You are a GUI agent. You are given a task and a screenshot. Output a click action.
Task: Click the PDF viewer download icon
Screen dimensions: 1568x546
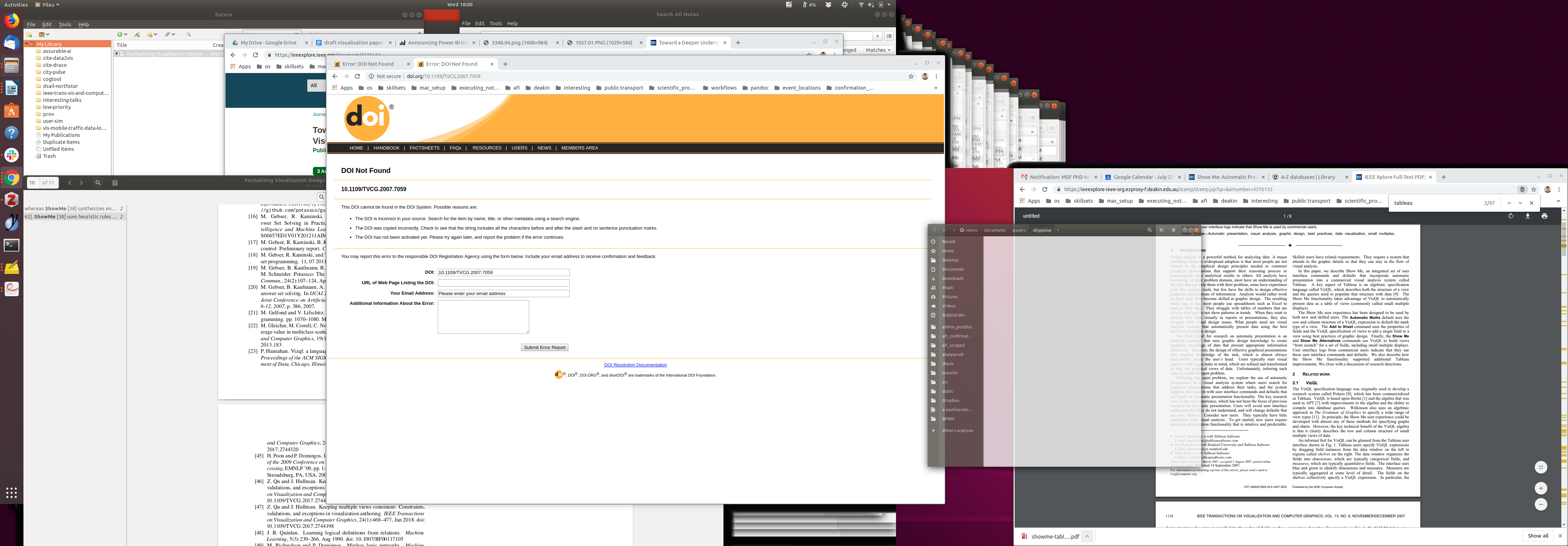(x=1527, y=216)
